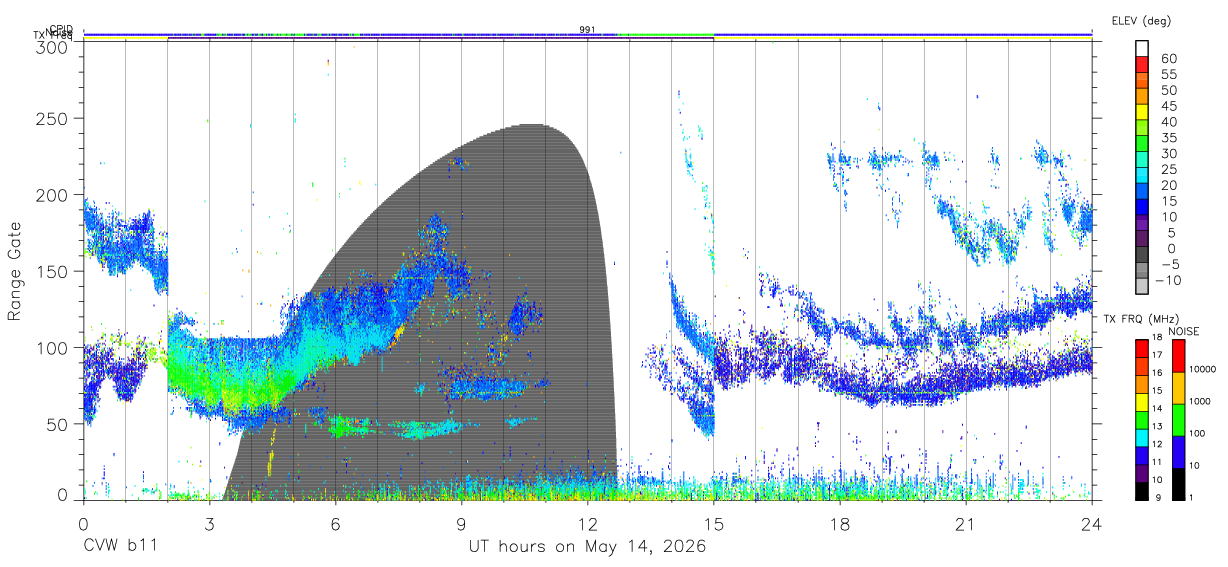Select the blue 15–20 degree elevation swatch

pos(1142,192)
